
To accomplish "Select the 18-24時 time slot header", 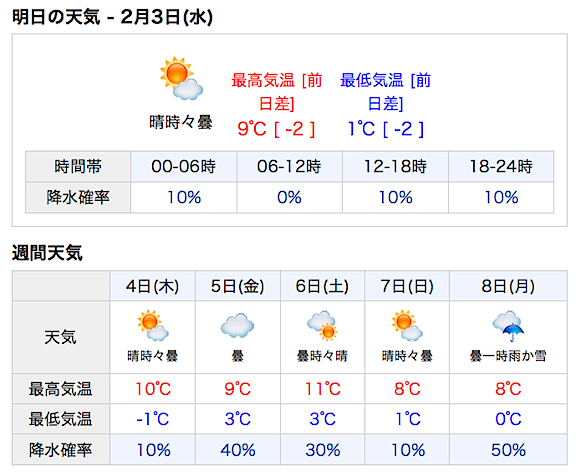I will [x=501, y=166].
